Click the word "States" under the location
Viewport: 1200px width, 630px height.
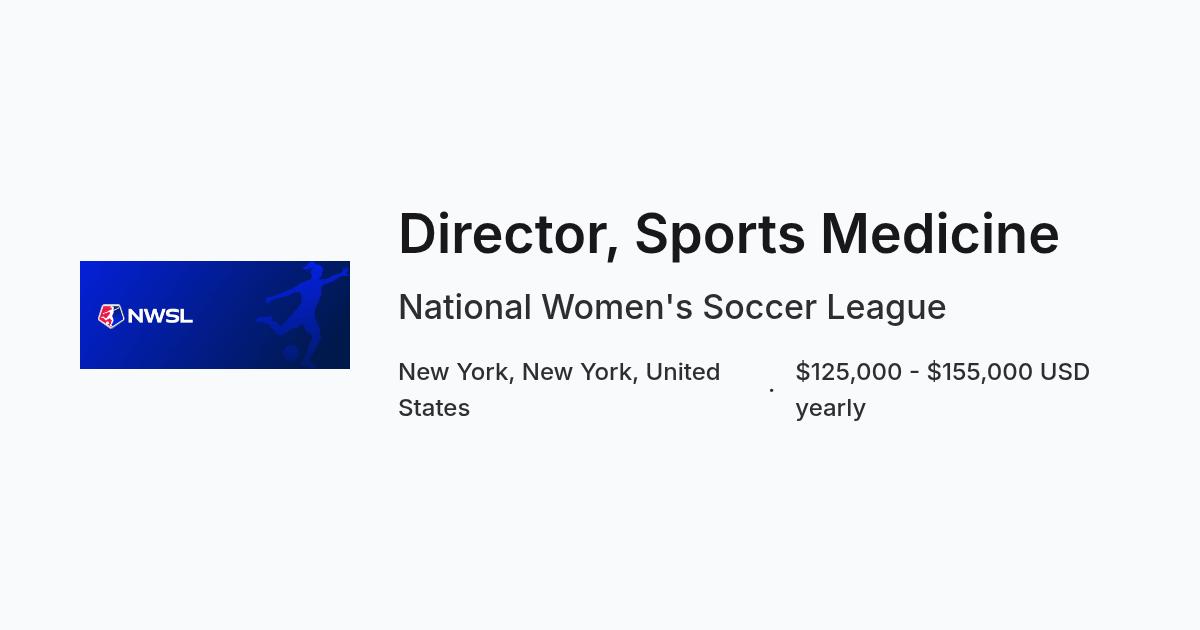click(434, 408)
